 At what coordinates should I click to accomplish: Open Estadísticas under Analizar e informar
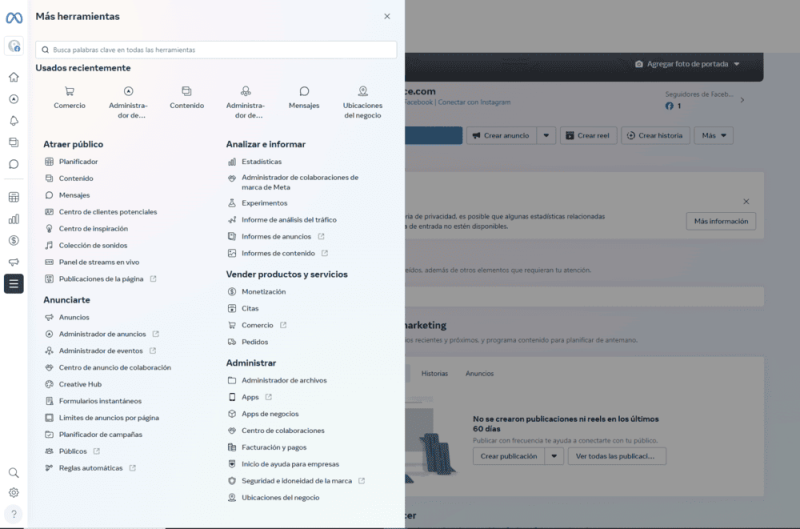[x=261, y=161]
